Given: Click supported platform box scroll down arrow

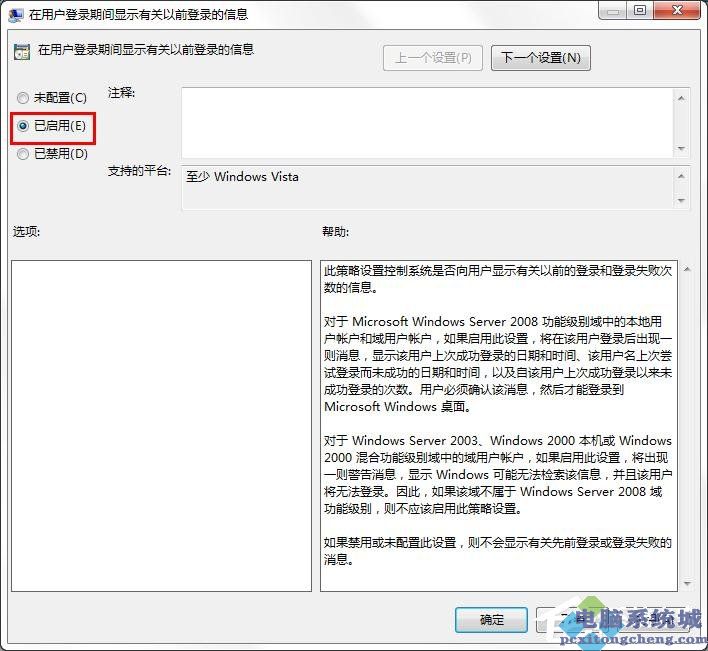Looking at the screenshot, I should click(681, 200).
